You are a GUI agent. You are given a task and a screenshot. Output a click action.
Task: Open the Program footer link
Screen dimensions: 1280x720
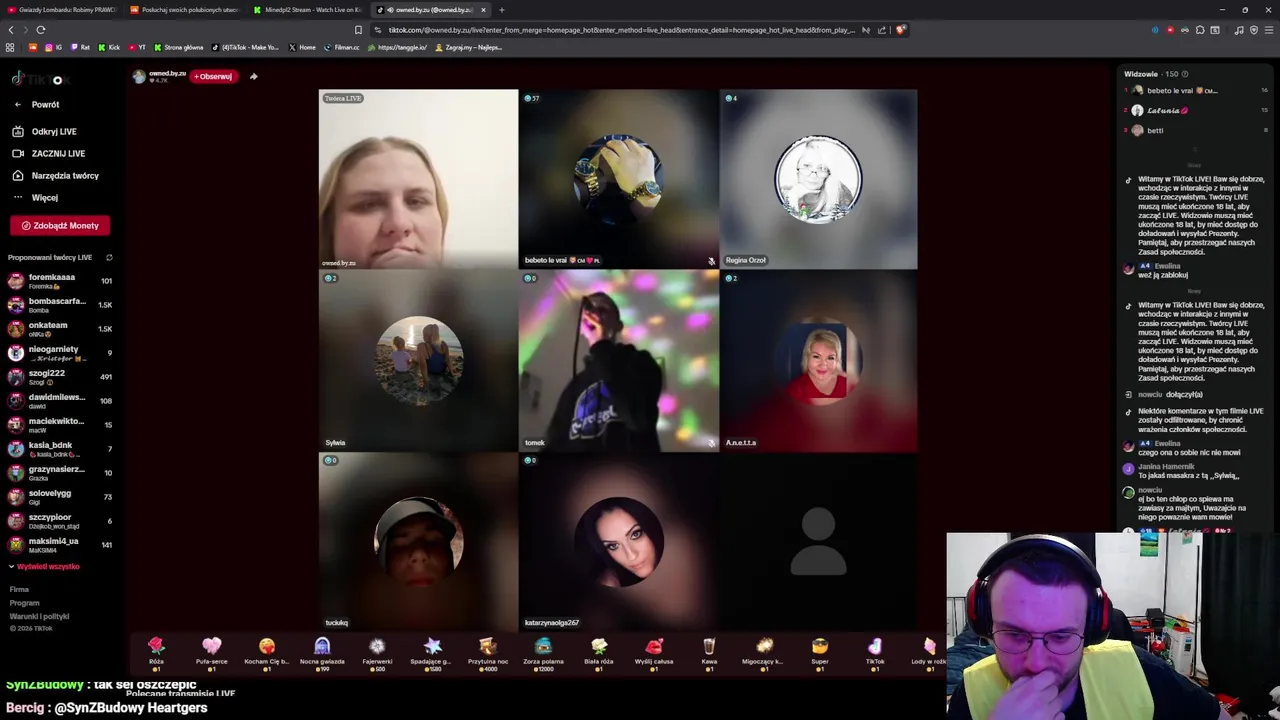[x=24, y=603]
